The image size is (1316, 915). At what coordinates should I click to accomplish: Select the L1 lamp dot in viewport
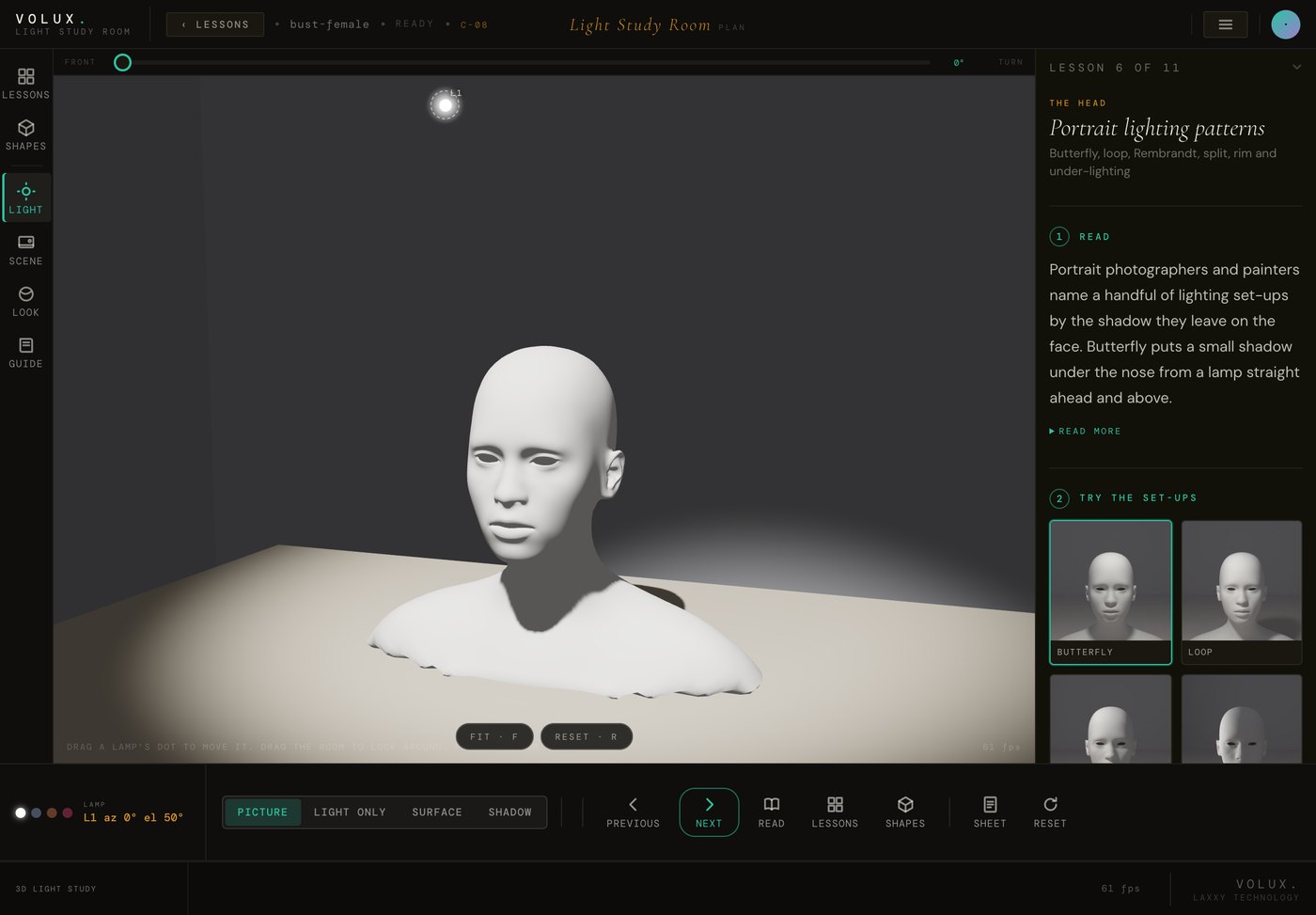(x=446, y=105)
